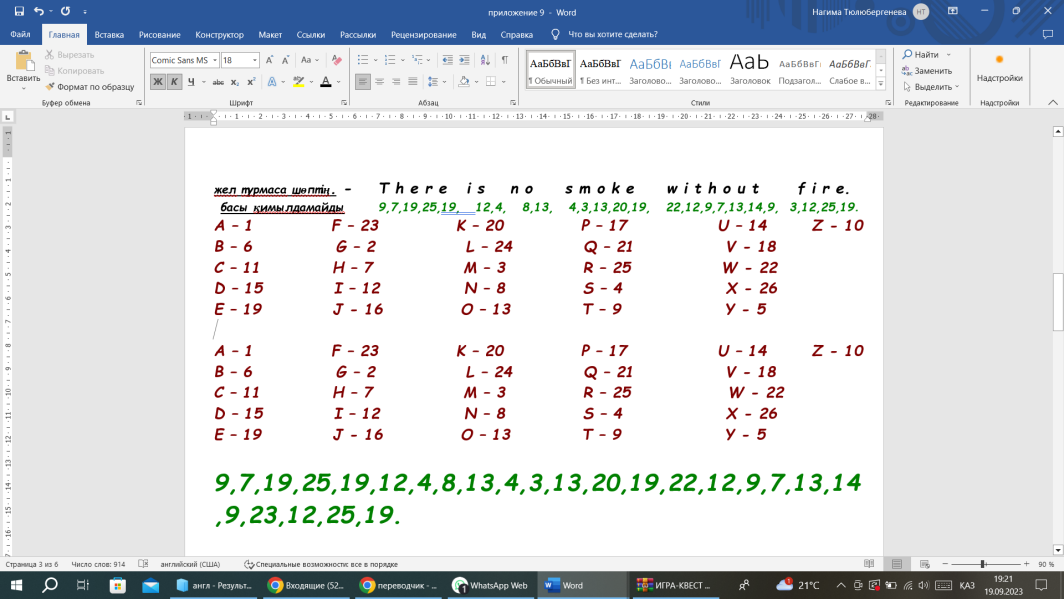
Task: Switch to the Рецензирование tab
Action: (x=423, y=34)
